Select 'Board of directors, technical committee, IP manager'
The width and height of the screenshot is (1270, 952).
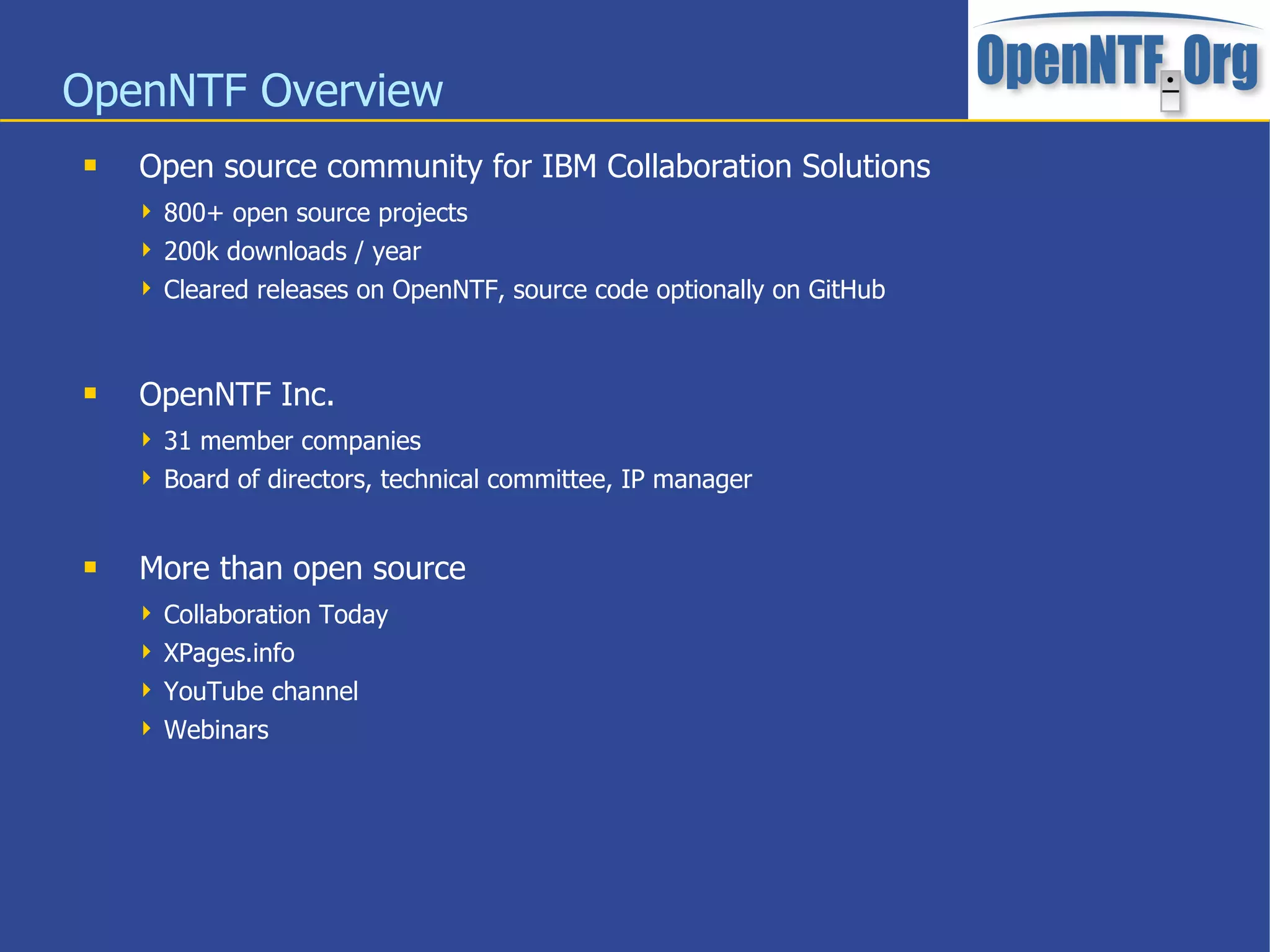pyautogui.click(x=458, y=479)
